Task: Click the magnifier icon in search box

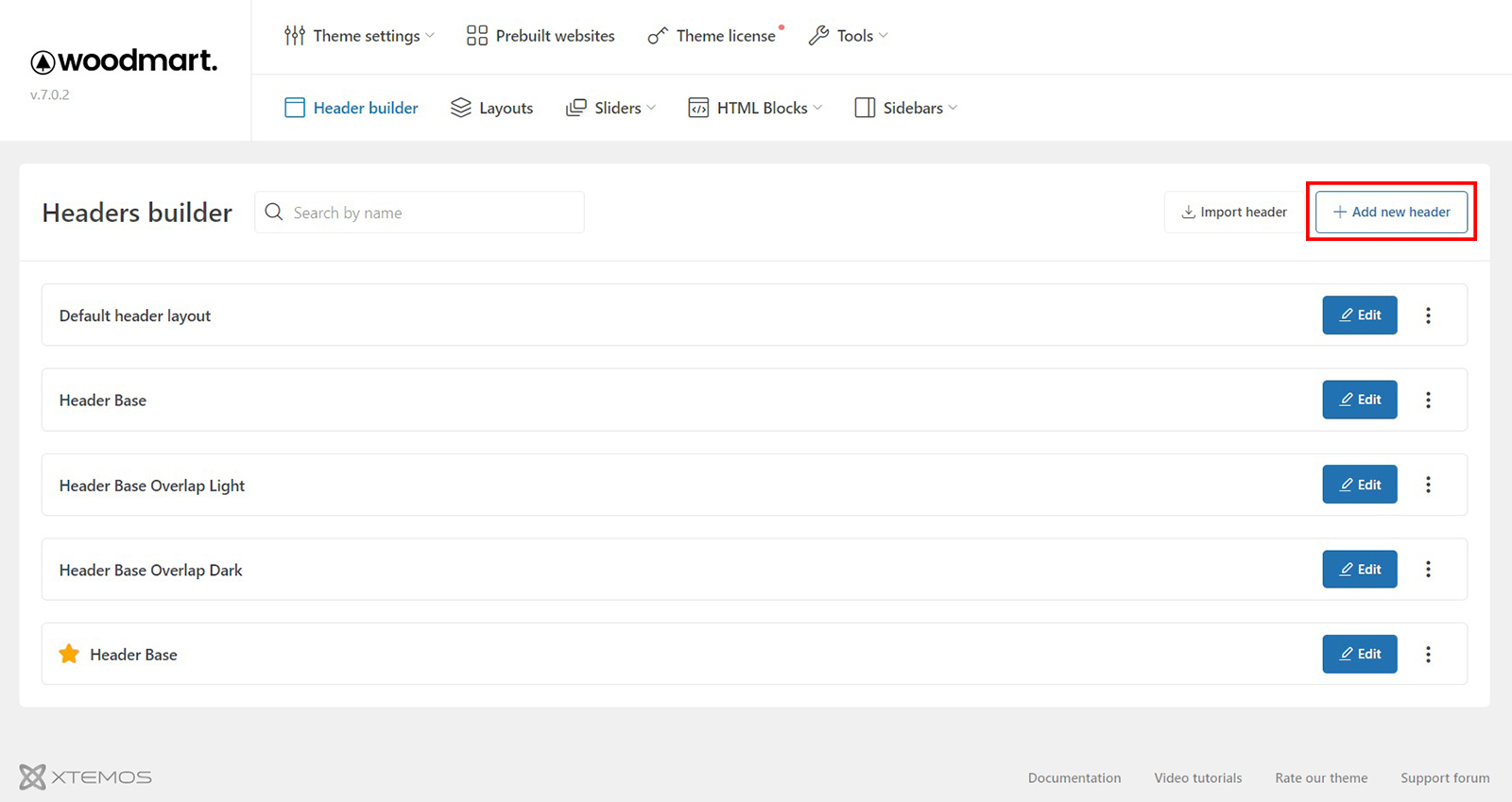Action: pyautogui.click(x=274, y=213)
